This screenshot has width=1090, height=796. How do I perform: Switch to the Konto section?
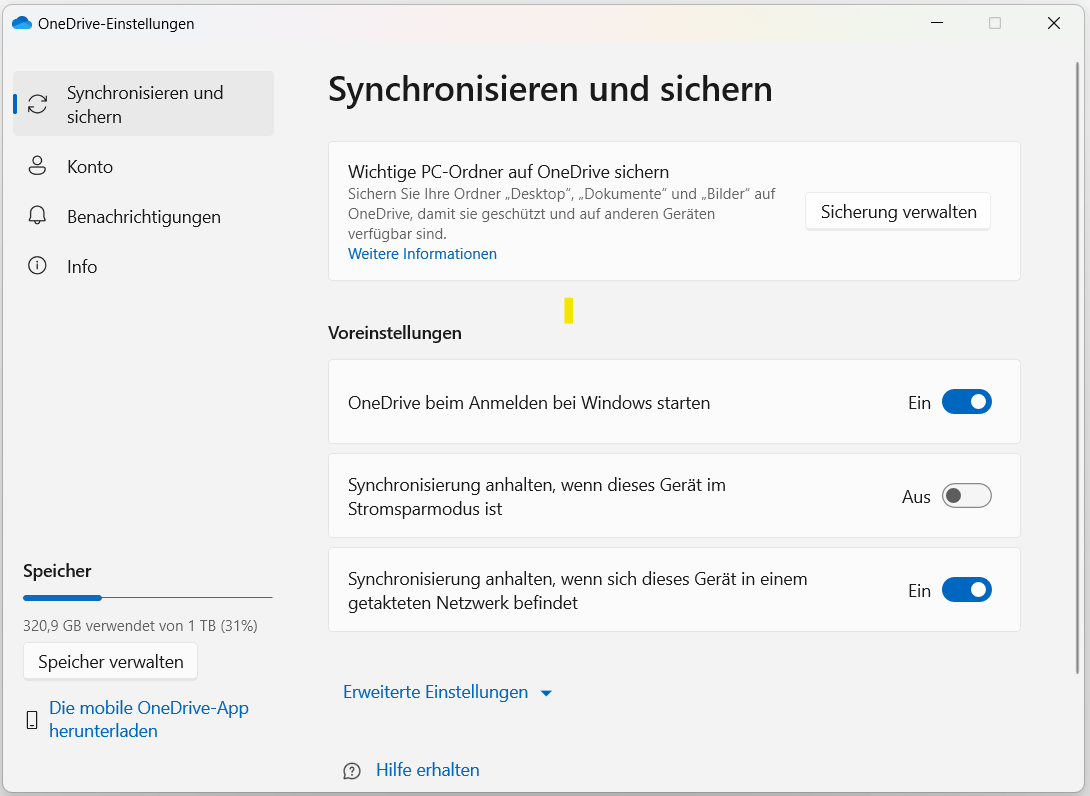(143, 166)
